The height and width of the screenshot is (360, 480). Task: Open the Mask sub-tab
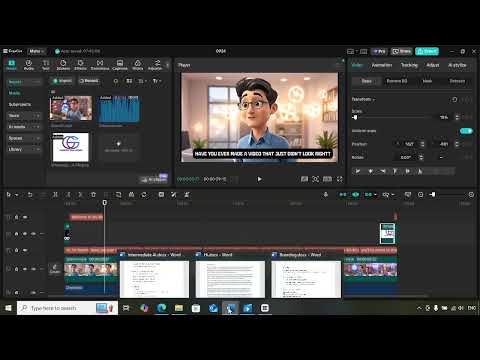pos(427,81)
